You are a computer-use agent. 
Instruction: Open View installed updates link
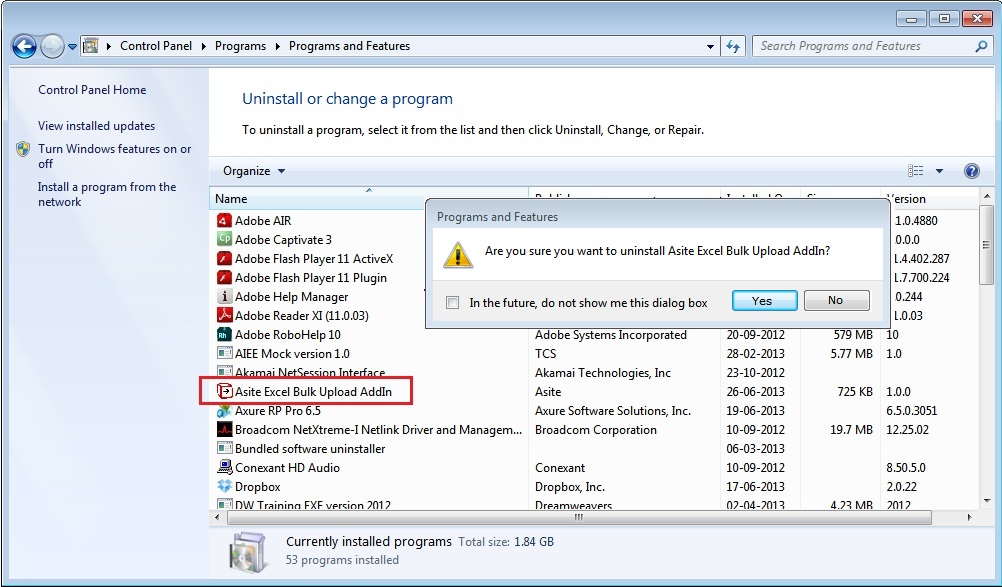96,126
